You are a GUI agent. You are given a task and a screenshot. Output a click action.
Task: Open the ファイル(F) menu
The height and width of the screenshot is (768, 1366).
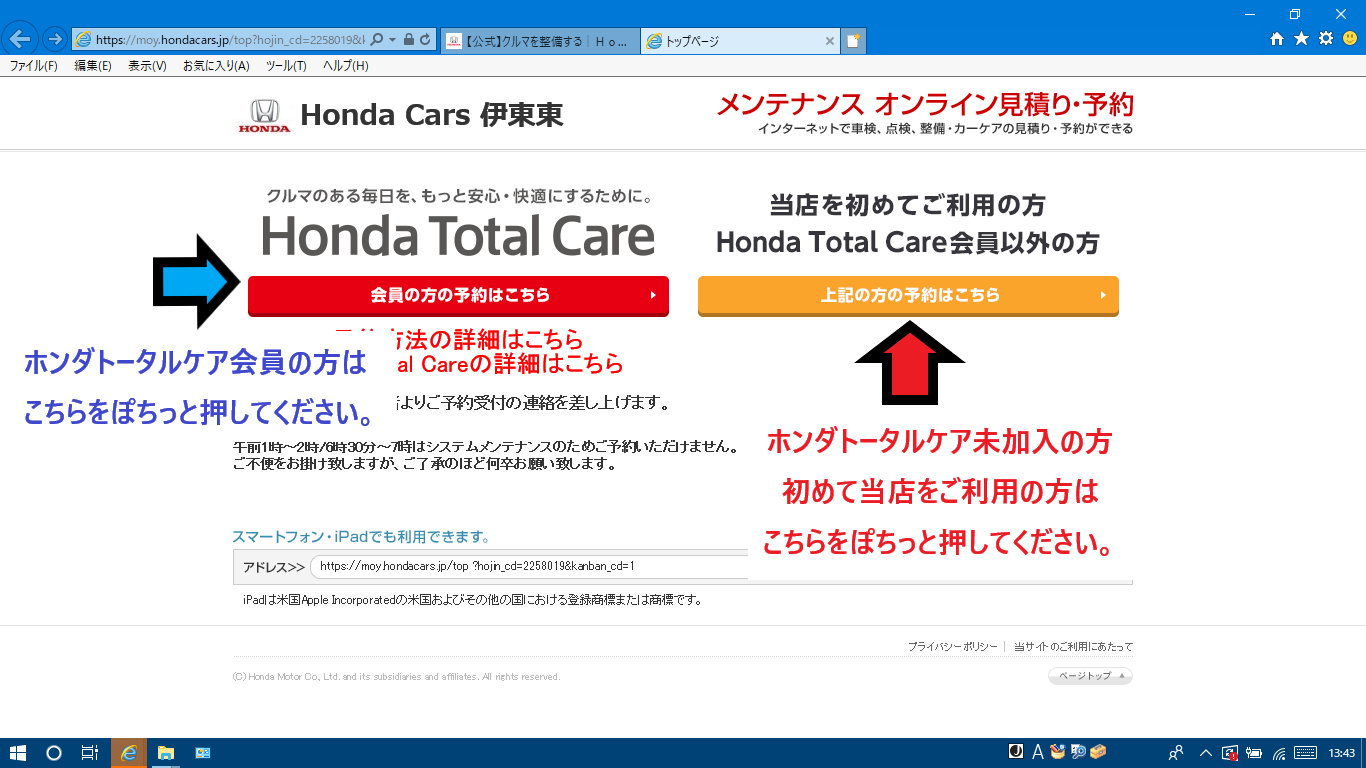point(33,66)
